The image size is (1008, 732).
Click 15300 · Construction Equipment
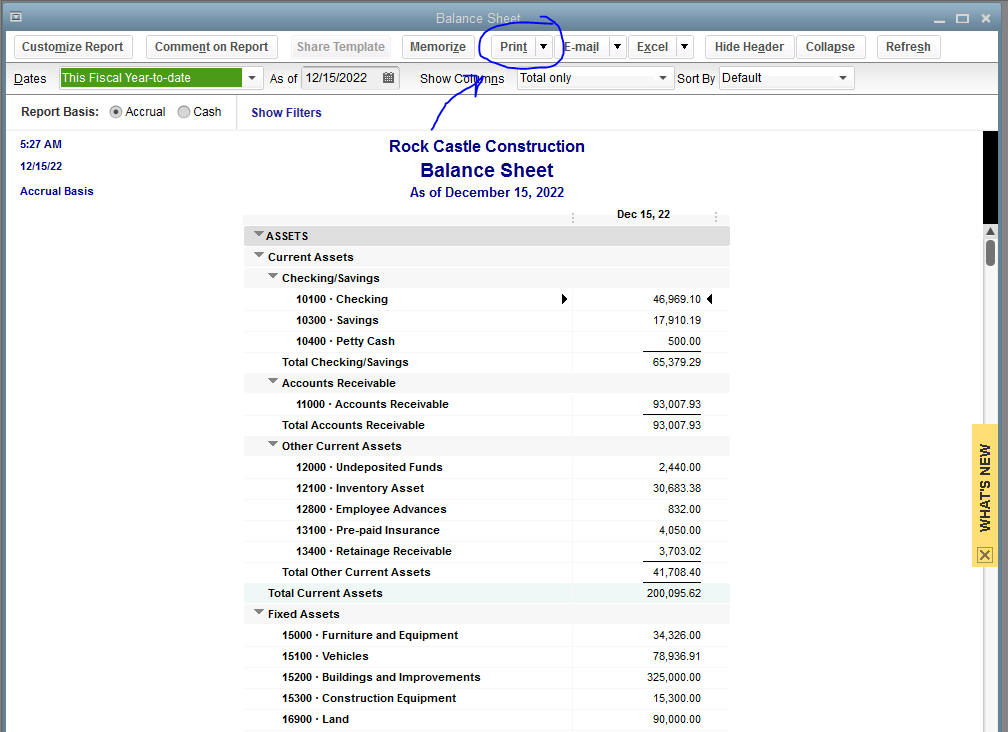coord(369,698)
